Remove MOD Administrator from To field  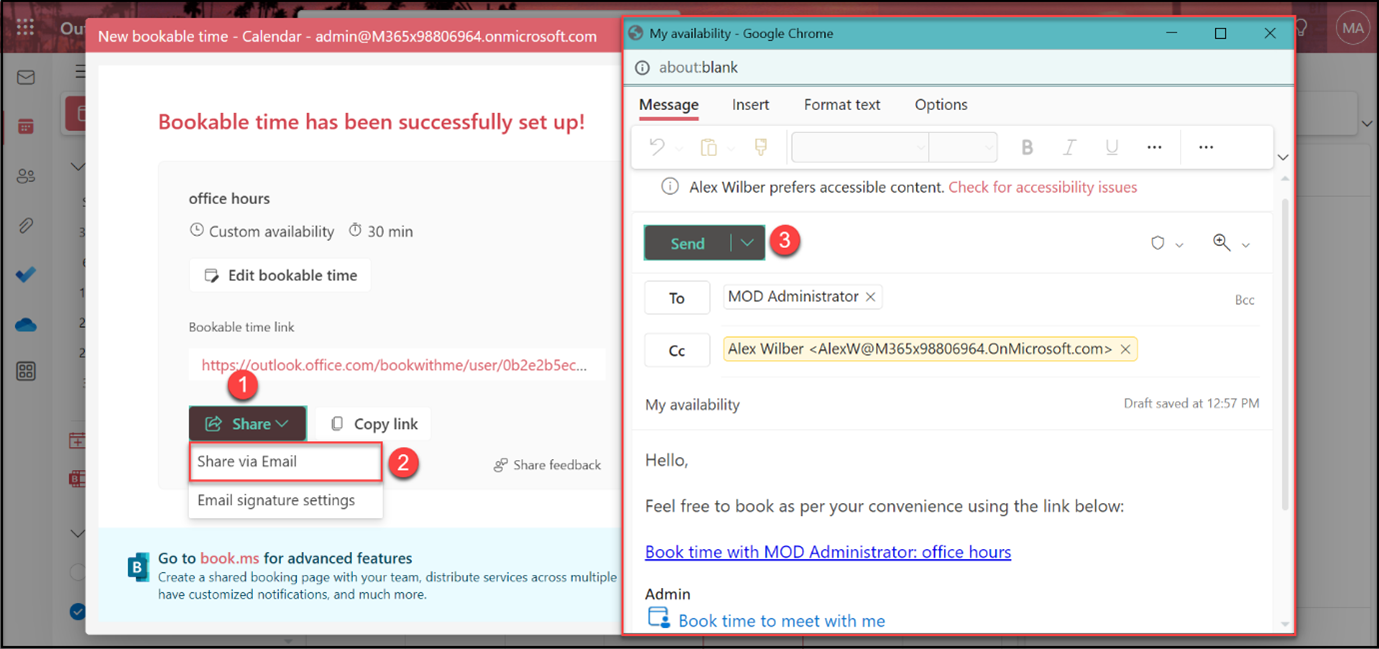(x=871, y=297)
